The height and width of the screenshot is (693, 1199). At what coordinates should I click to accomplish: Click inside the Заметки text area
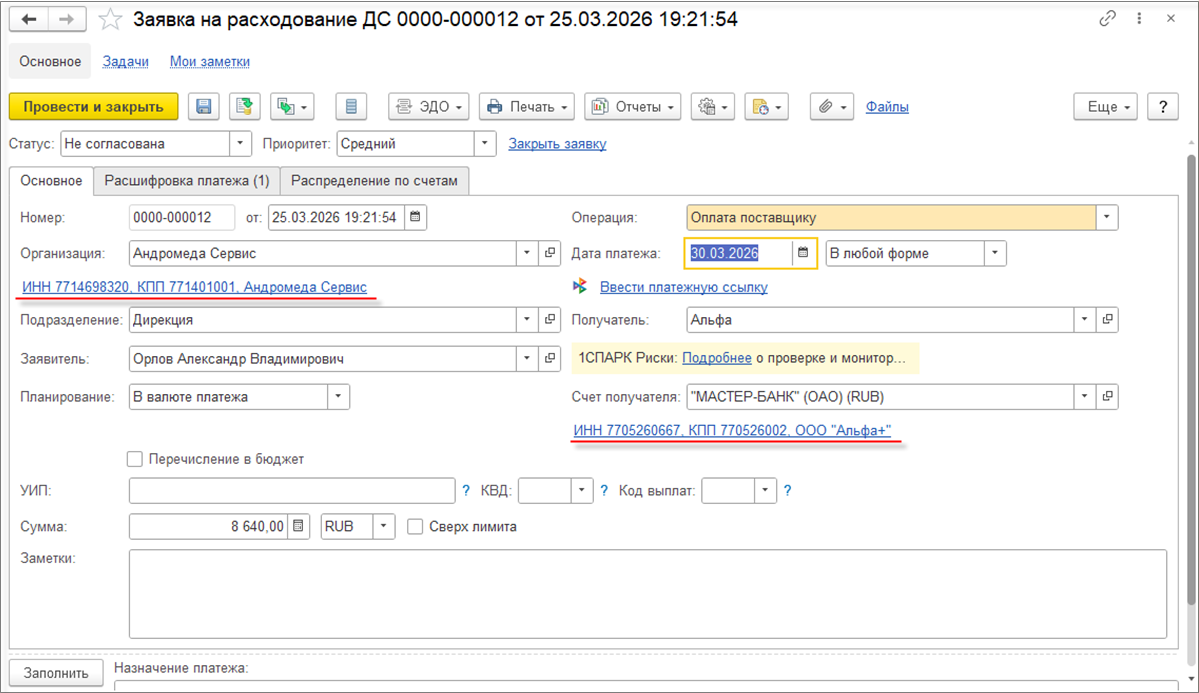tap(647, 593)
